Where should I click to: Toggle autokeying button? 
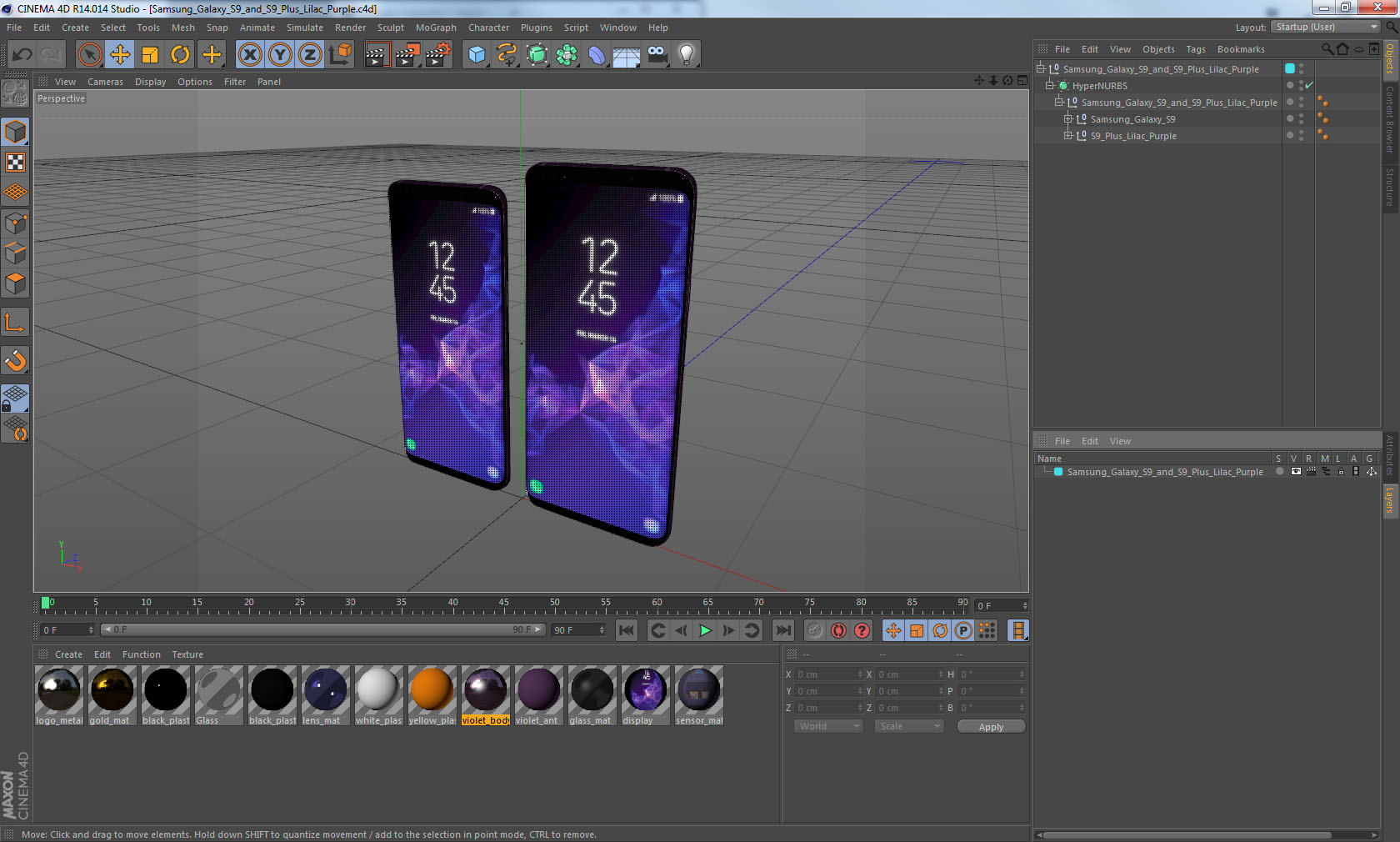click(x=838, y=630)
